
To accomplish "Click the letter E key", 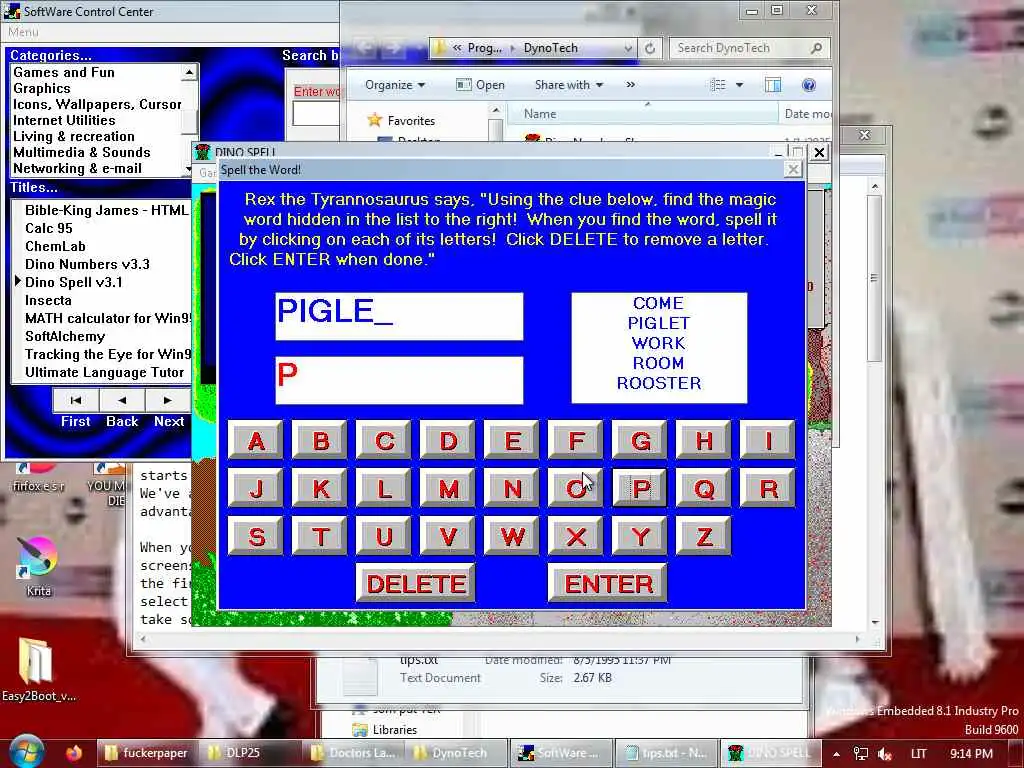I will point(512,441).
